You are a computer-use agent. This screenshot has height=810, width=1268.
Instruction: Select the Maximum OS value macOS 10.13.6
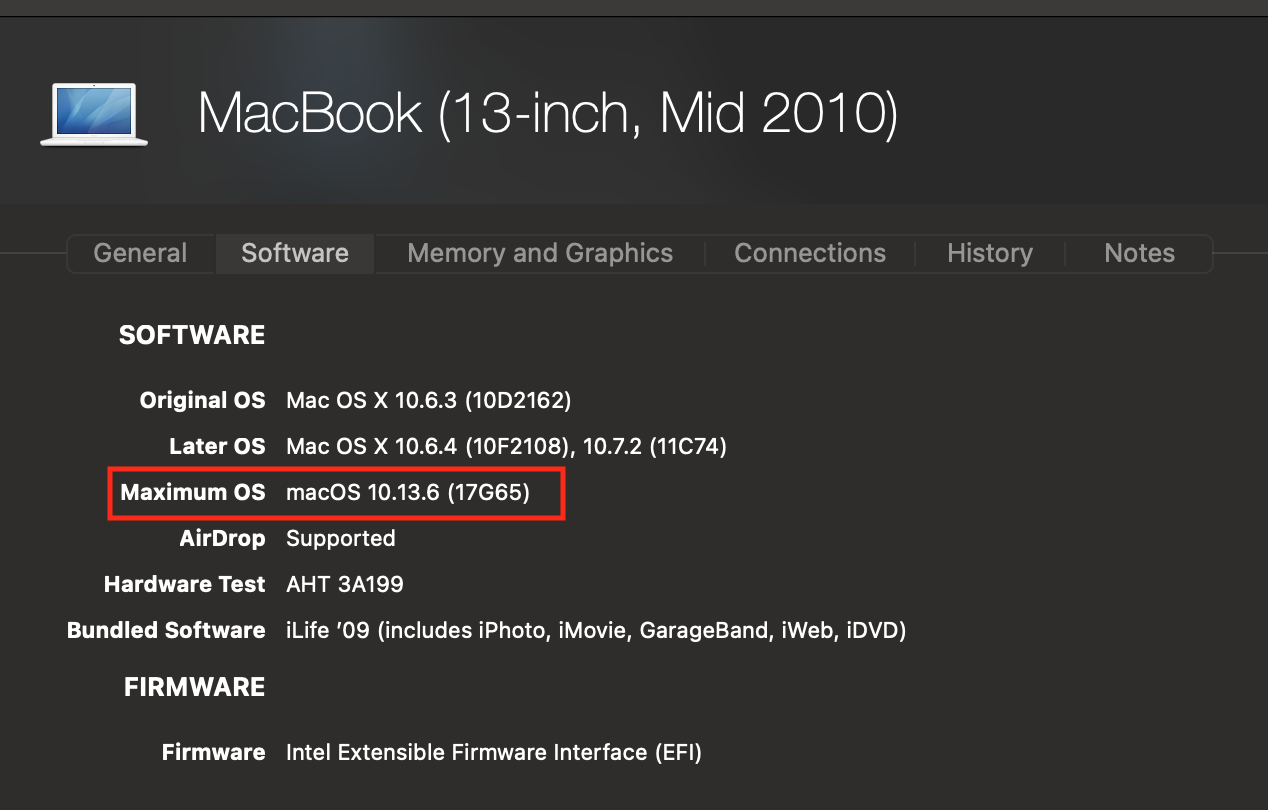pyautogui.click(x=408, y=492)
